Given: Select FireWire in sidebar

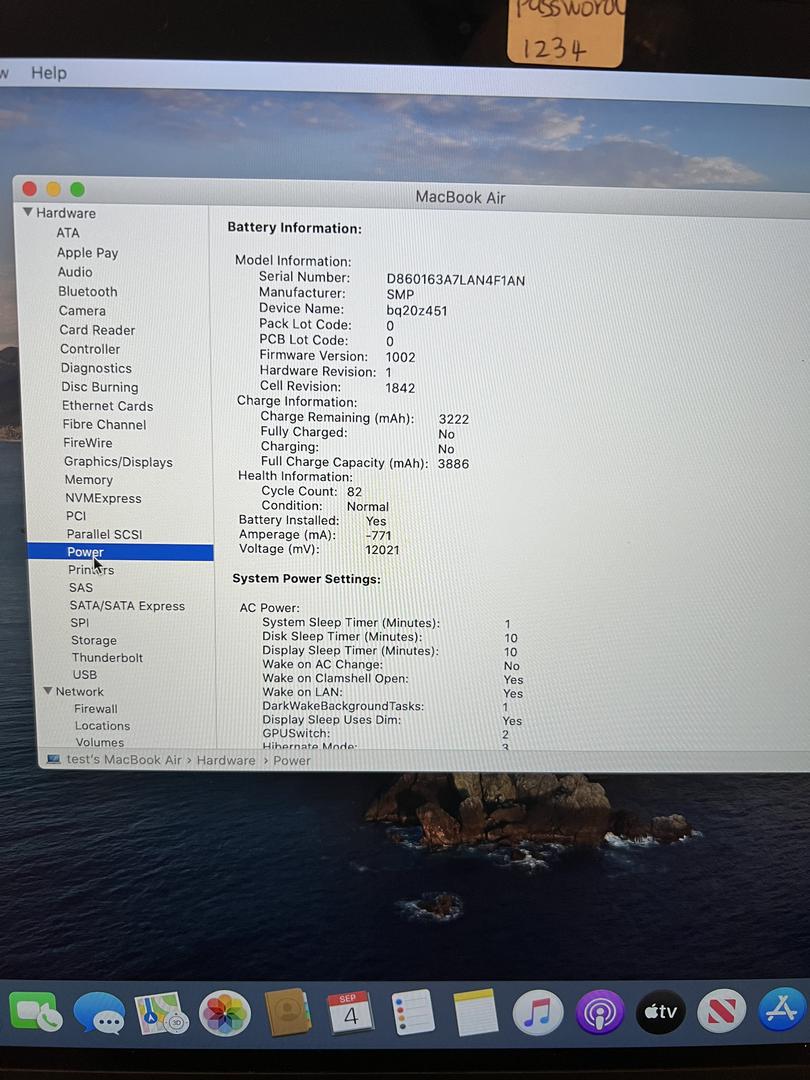Looking at the screenshot, I should coord(87,443).
